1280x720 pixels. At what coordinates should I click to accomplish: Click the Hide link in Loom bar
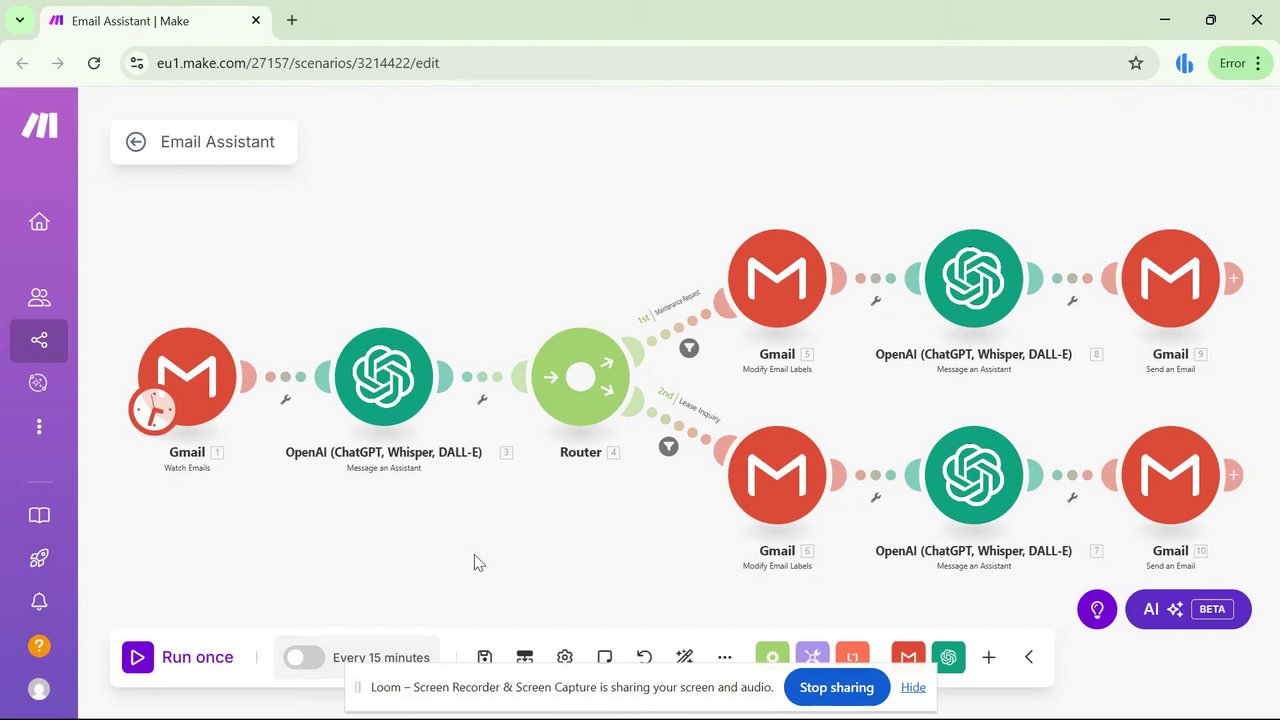pyautogui.click(x=913, y=687)
